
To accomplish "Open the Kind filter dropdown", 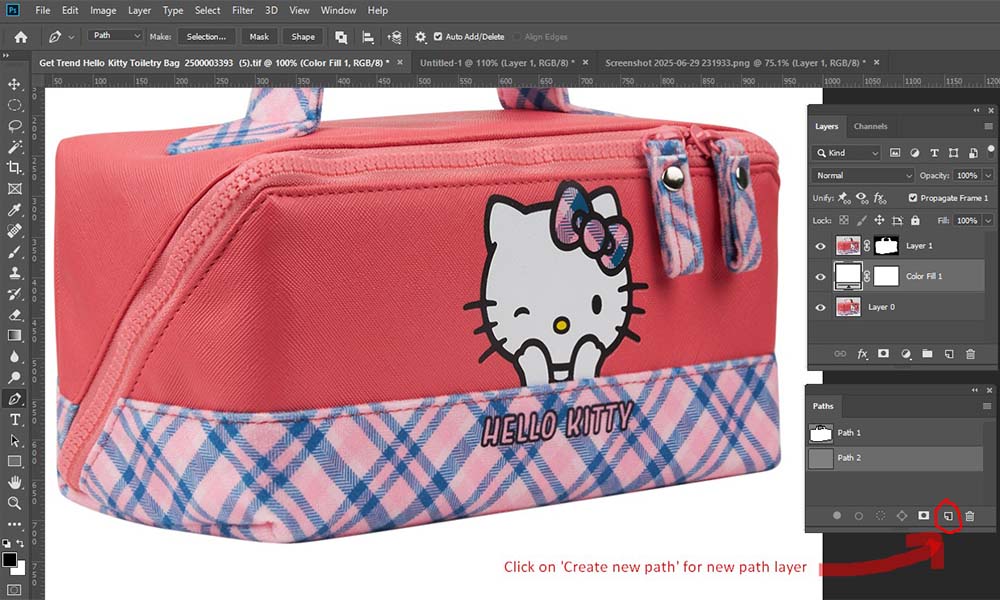I will tap(846, 153).
